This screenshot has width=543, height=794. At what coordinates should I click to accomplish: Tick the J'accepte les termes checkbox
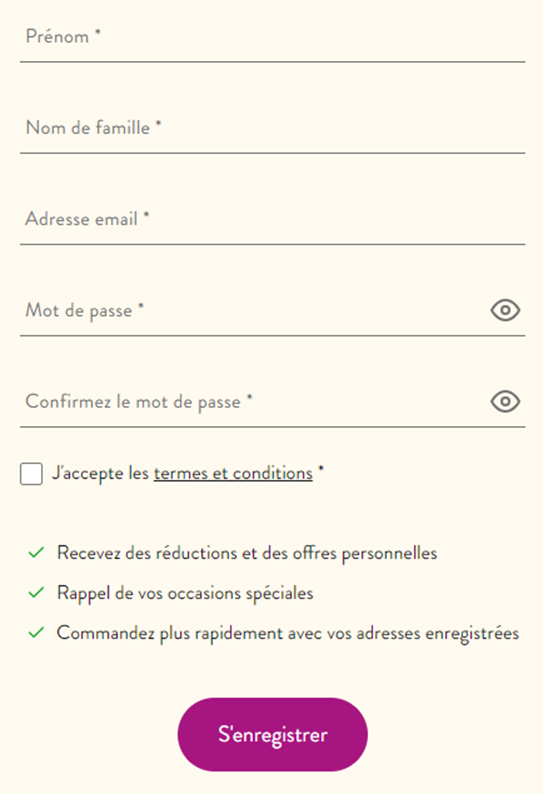click(x=31, y=474)
